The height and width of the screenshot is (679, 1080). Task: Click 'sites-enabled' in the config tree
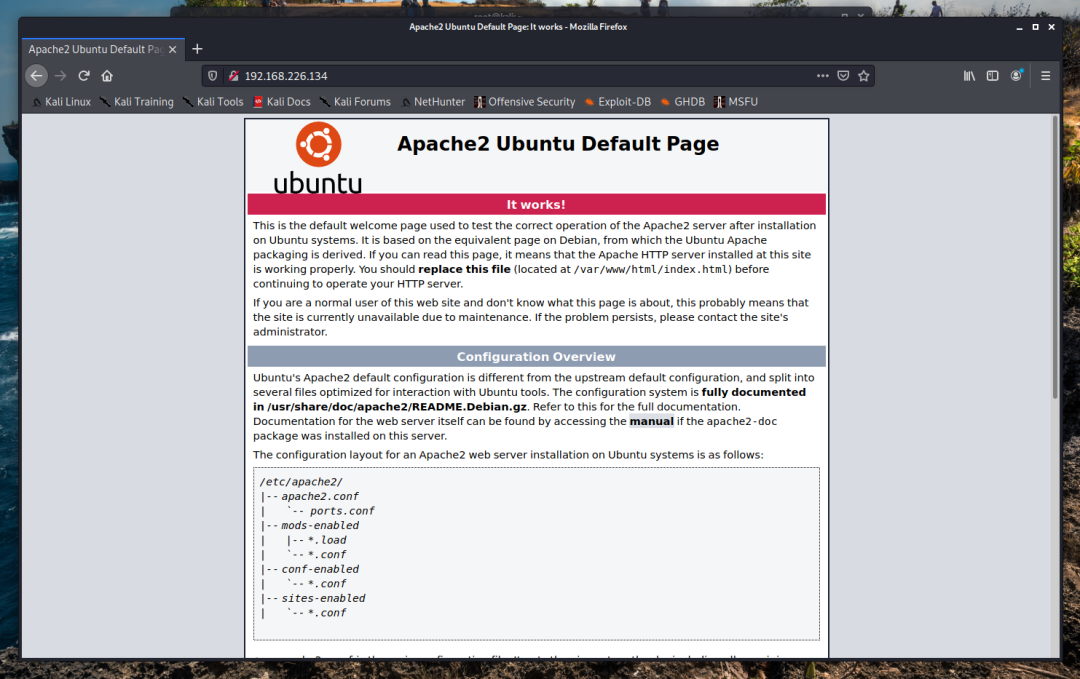coord(324,598)
